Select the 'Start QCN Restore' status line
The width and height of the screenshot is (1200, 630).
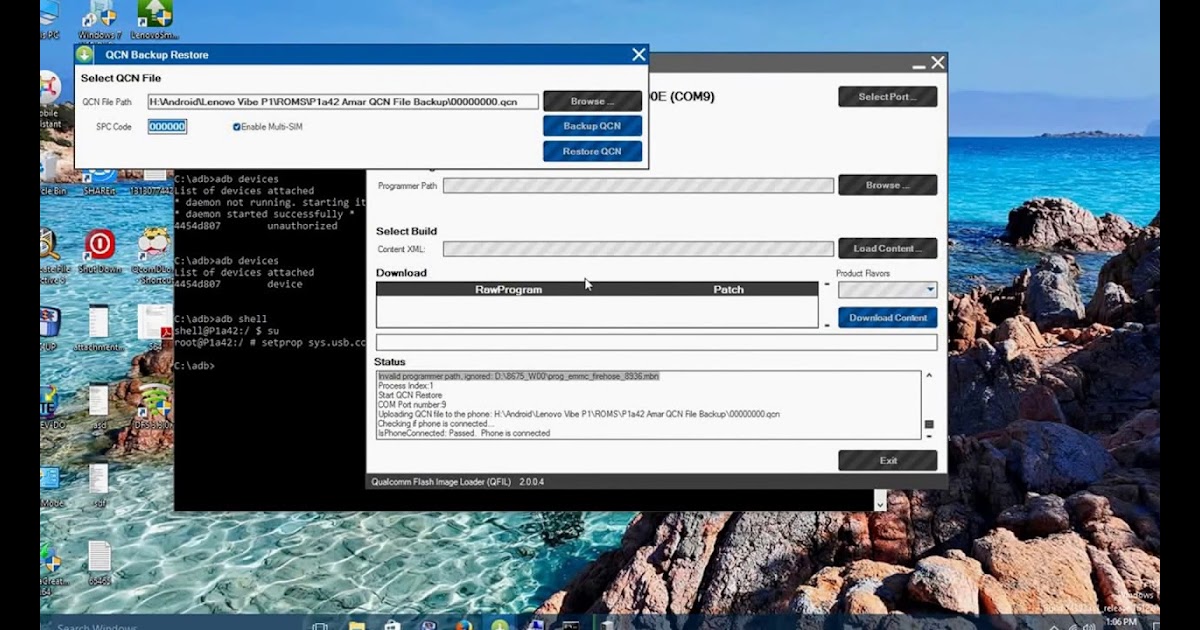click(x=409, y=395)
